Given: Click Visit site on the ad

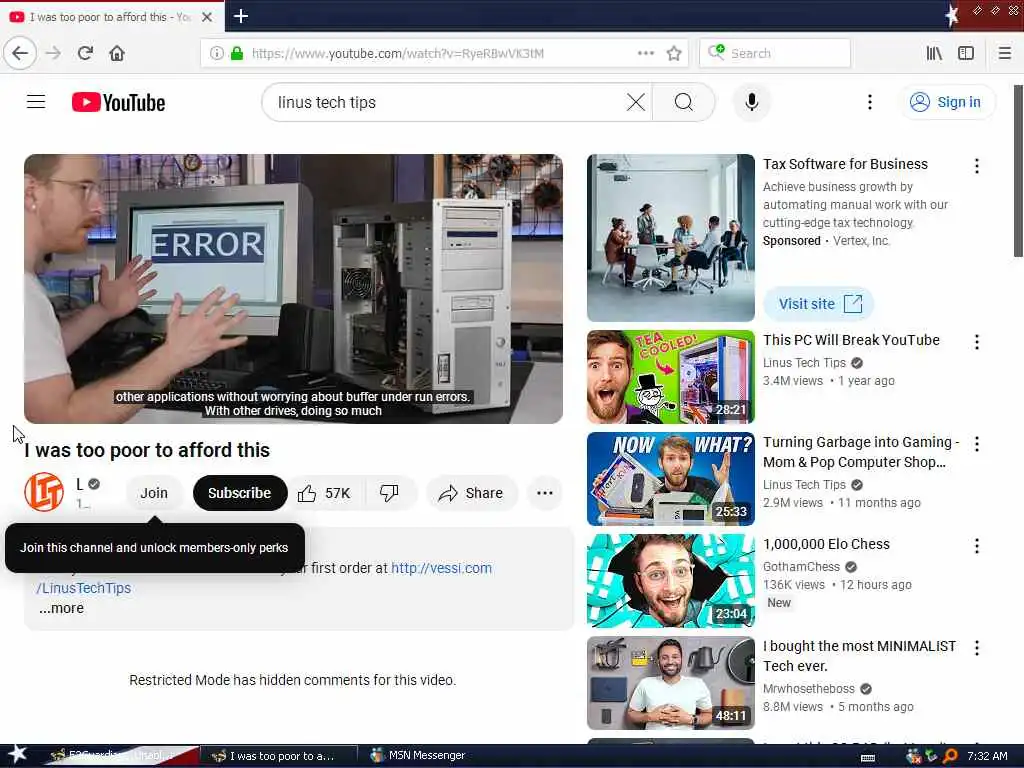Looking at the screenshot, I should (819, 304).
